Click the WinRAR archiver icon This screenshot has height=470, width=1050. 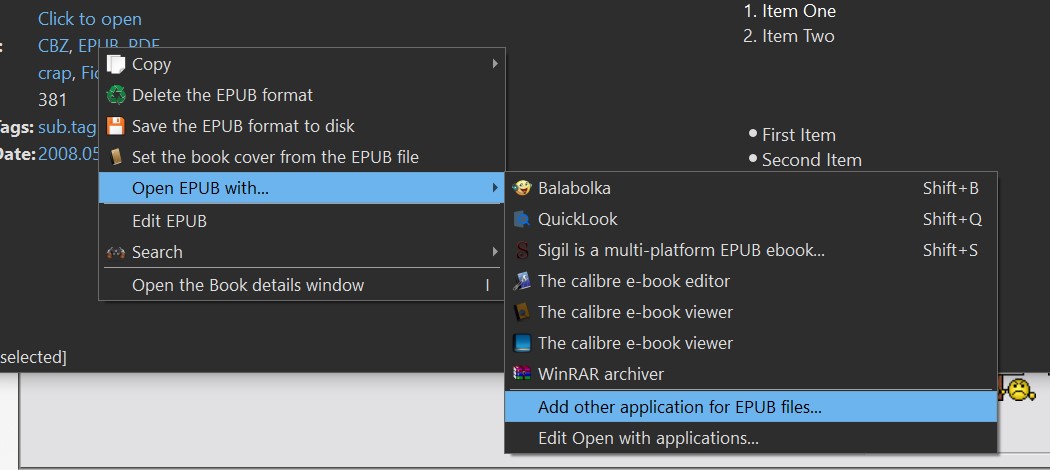pyautogui.click(x=522, y=374)
